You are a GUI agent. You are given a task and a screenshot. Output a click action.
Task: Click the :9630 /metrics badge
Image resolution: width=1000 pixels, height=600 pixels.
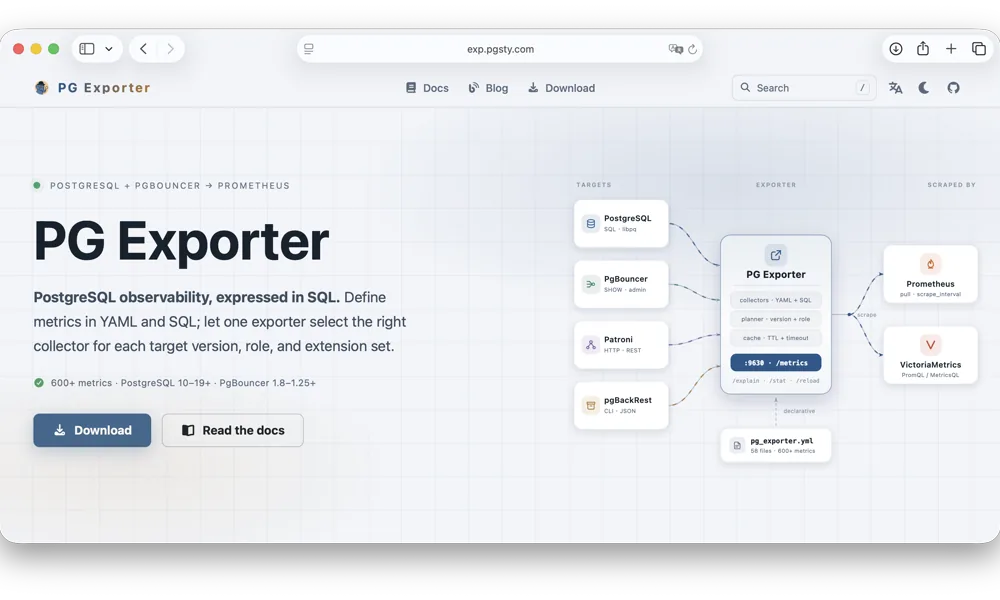pos(776,363)
